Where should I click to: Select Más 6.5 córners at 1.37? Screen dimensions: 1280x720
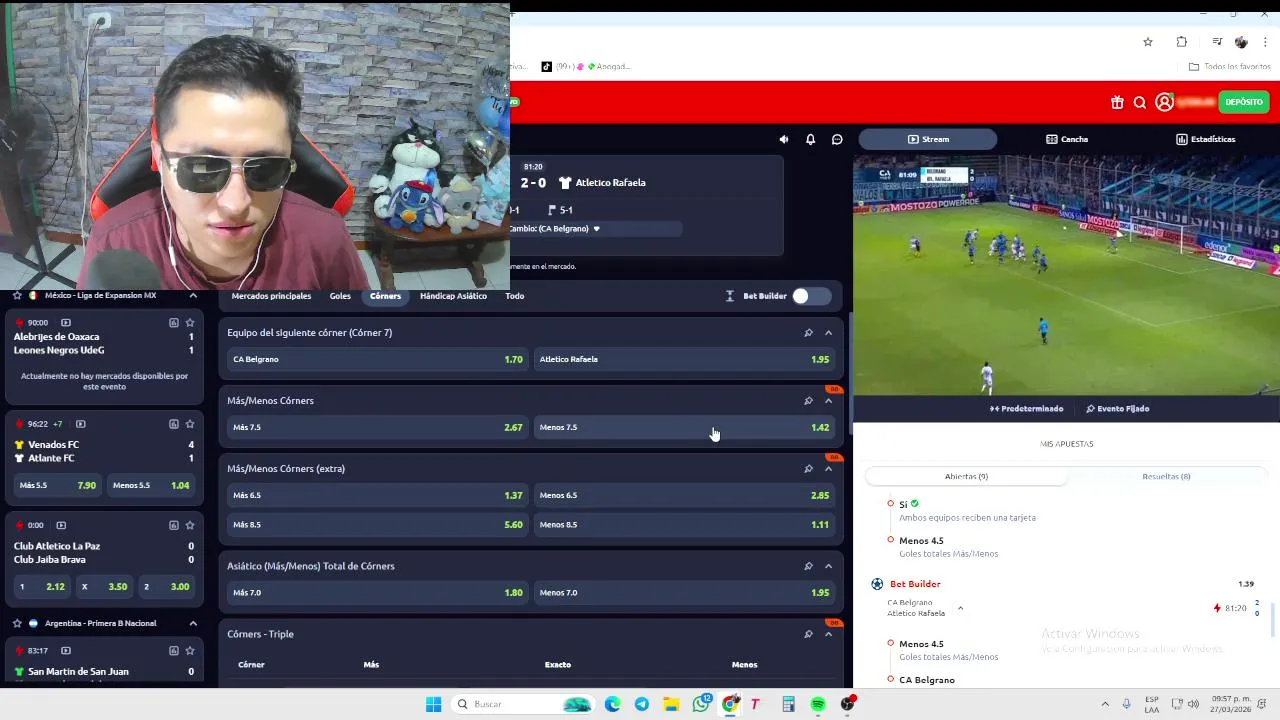(x=377, y=495)
